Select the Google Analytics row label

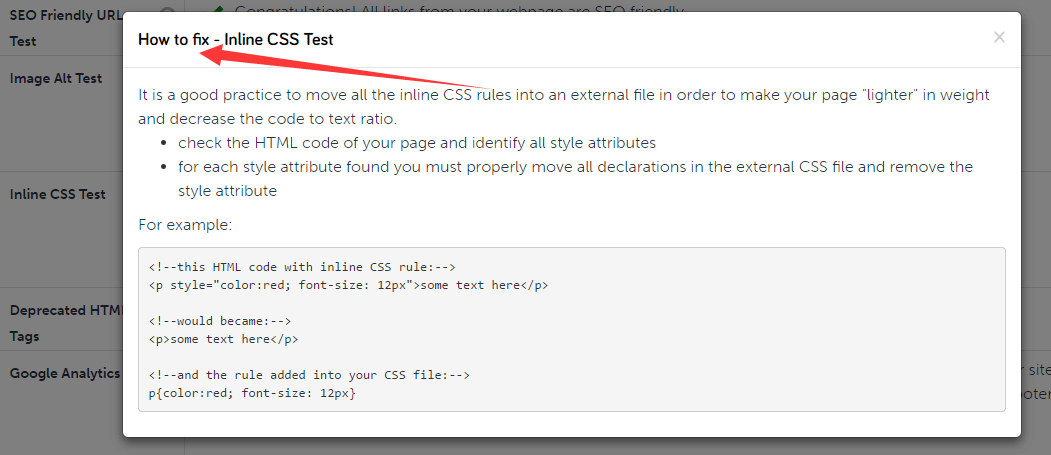coord(64,373)
